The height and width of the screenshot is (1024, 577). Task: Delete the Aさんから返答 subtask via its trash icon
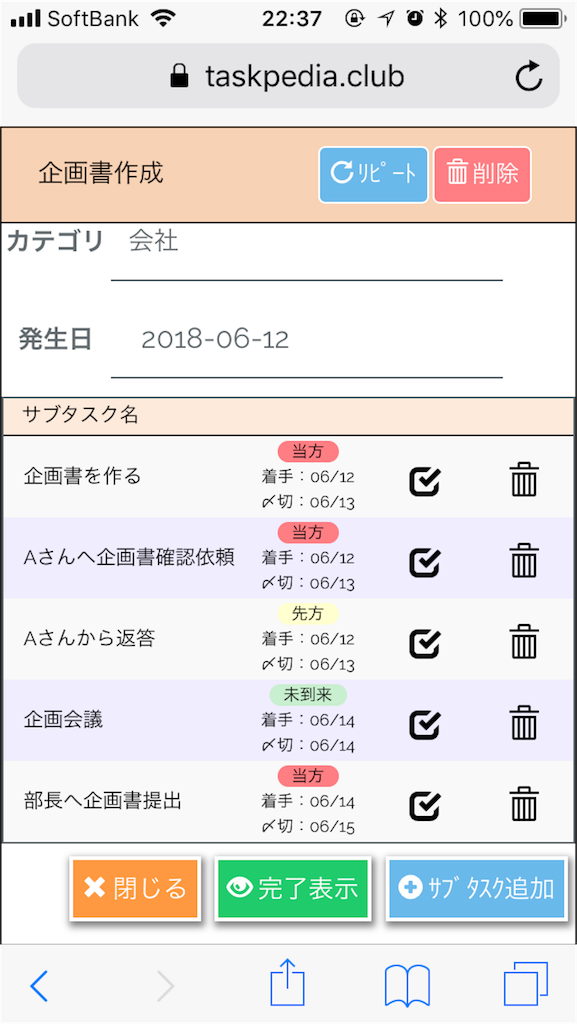(524, 643)
